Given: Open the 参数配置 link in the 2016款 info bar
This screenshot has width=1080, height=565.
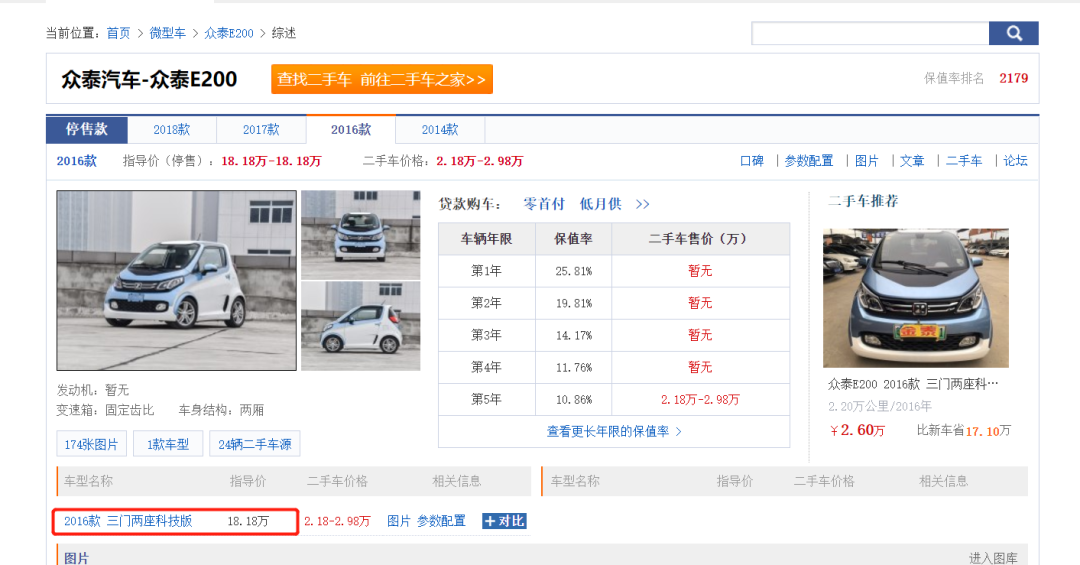Looking at the screenshot, I should tap(809, 161).
